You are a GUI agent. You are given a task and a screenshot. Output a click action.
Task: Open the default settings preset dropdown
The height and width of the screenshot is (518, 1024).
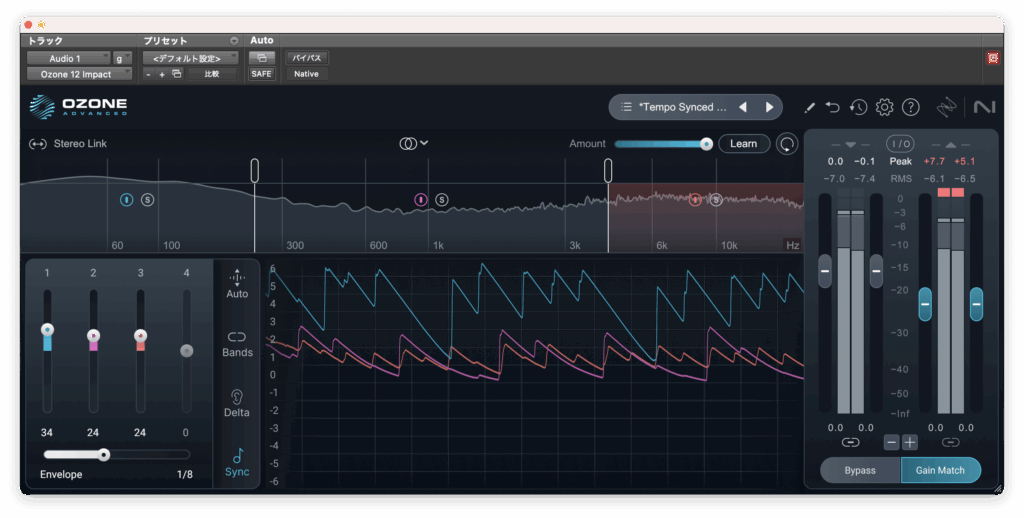[x=188, y=59]
